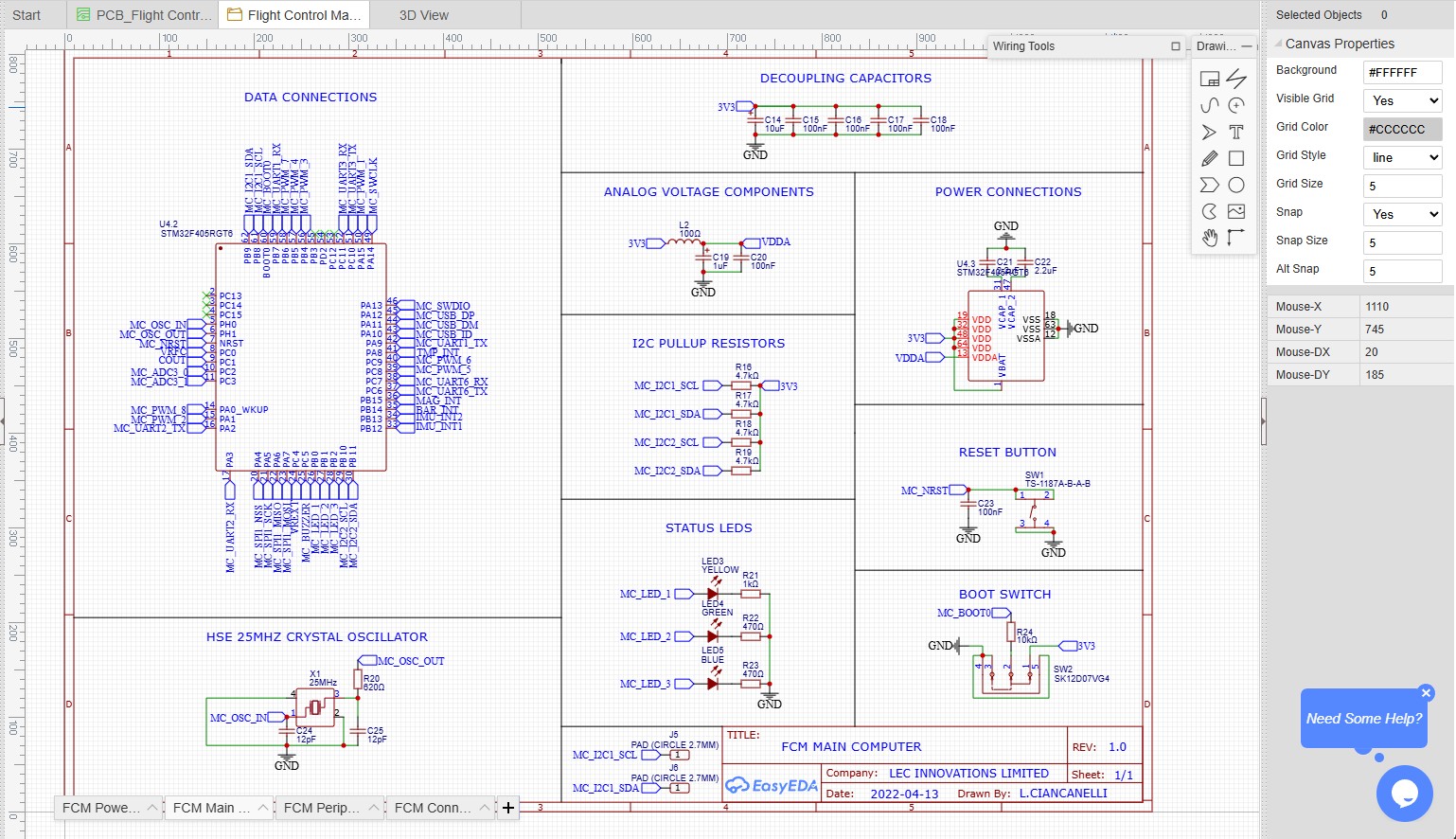The image size is (1456, 839).
Task: Select the Sheet Setting drawing tool
Action: 1209,79
